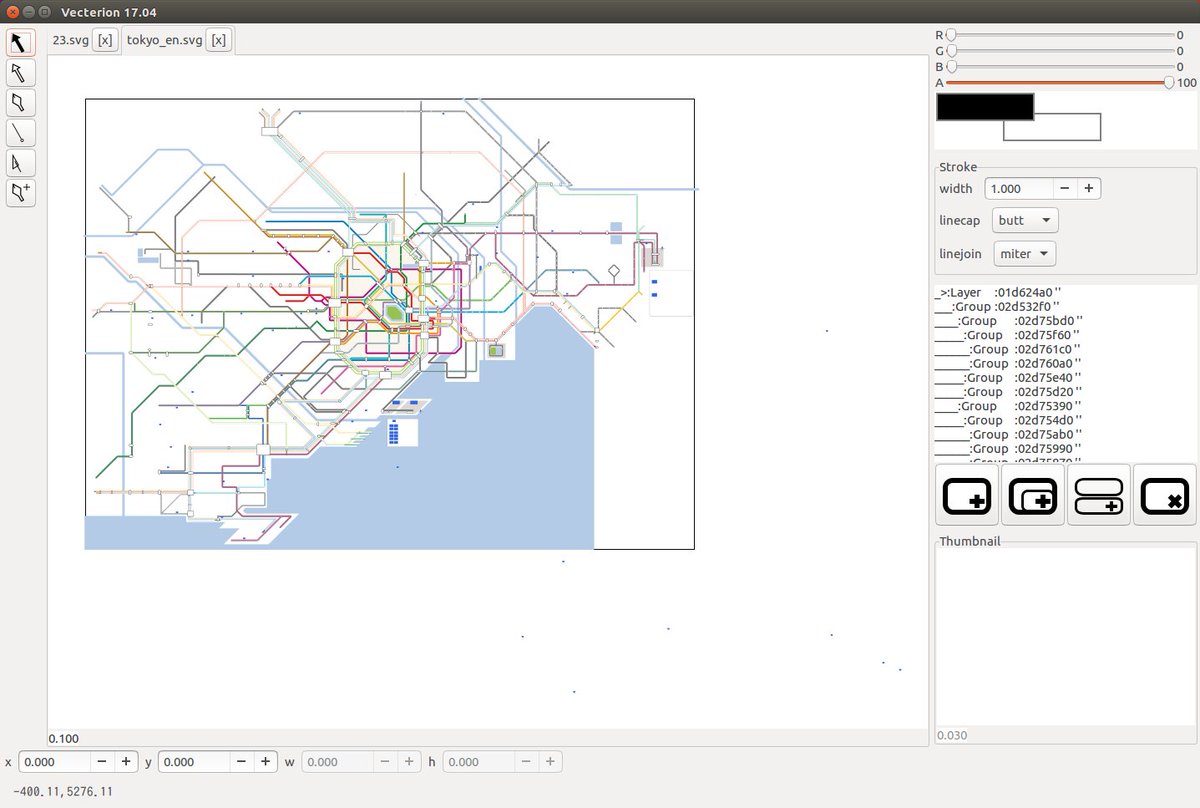Click the x position input field
This screenshot has width=1200, height=808.
click(55, 762)
